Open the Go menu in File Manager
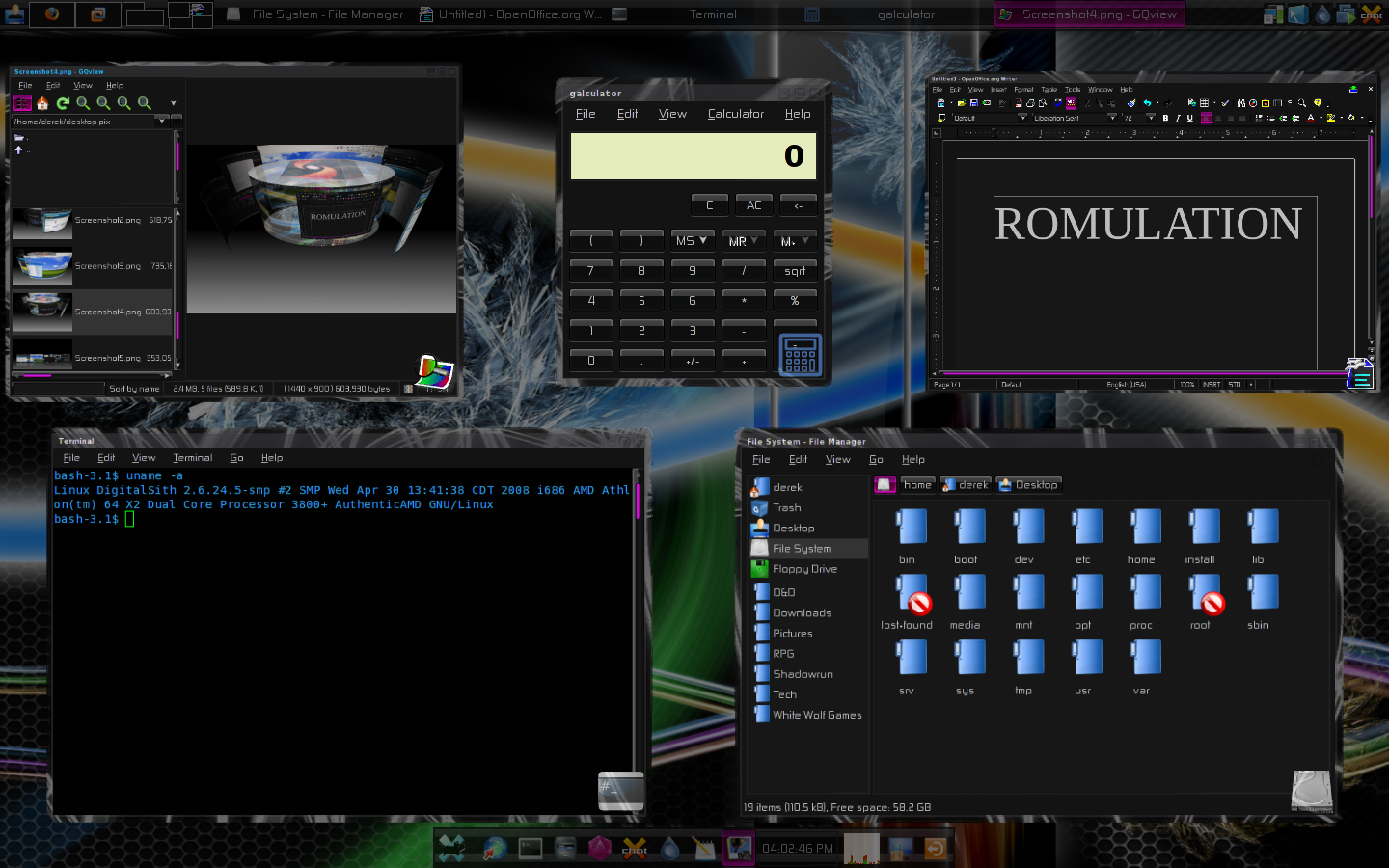The height and width of the screenshot is (868, 1389). tap(876, 460)
